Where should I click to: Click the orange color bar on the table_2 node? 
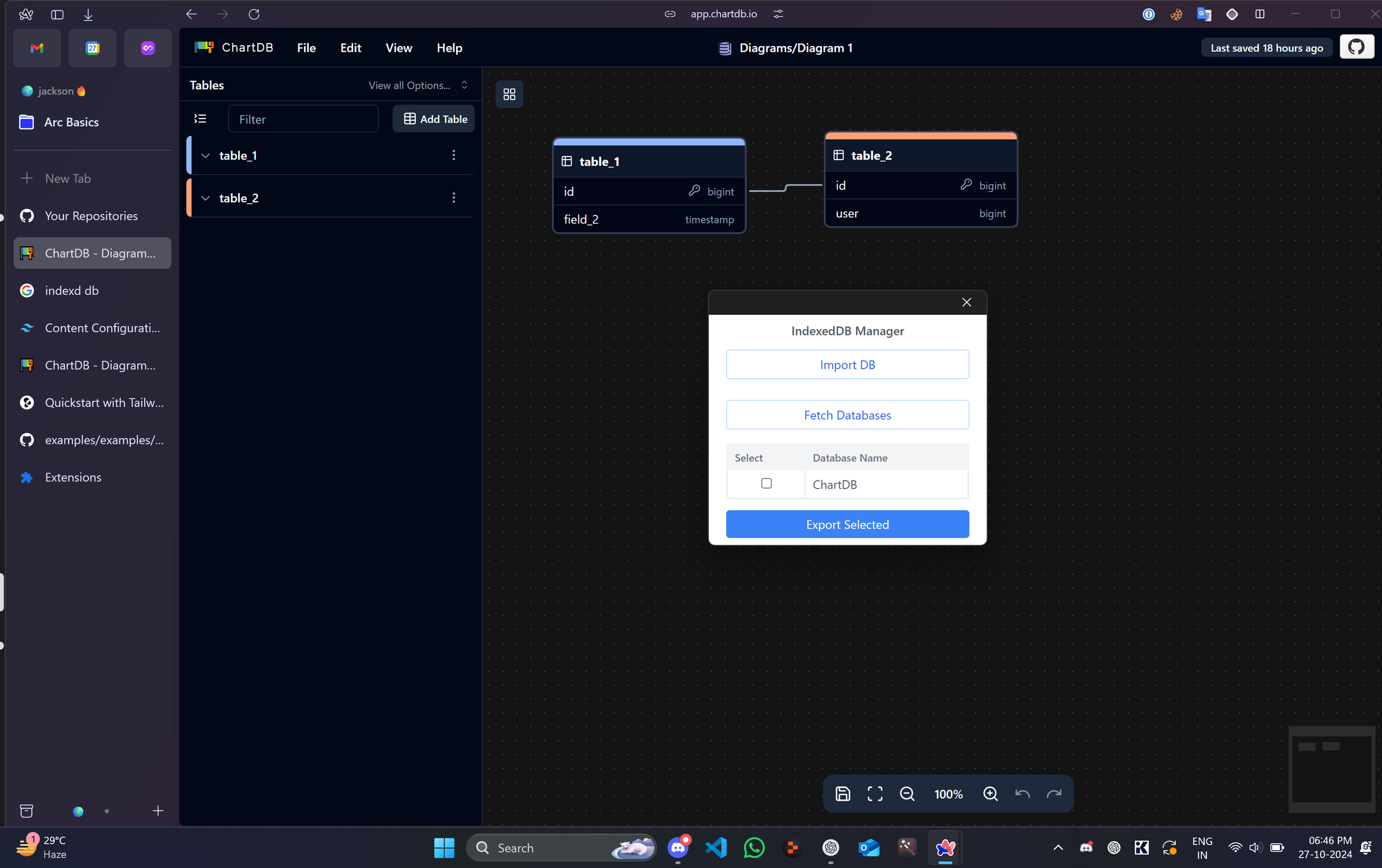(x=920, y=136)
